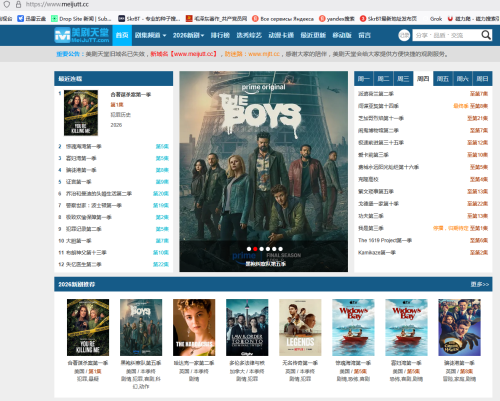Select the last carousel dot
Viewport: 500px width, 401px height.
pyautogui.click(x=280, y=249)
